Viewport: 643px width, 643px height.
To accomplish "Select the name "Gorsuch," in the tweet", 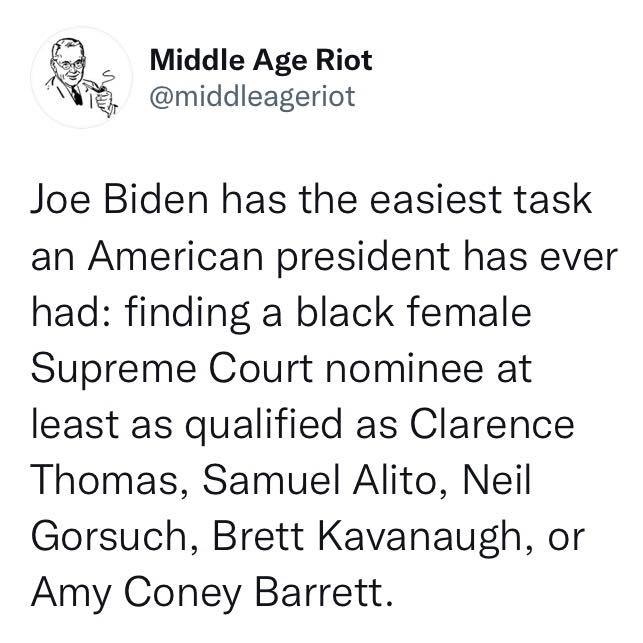I will click(x=115, y=536).
